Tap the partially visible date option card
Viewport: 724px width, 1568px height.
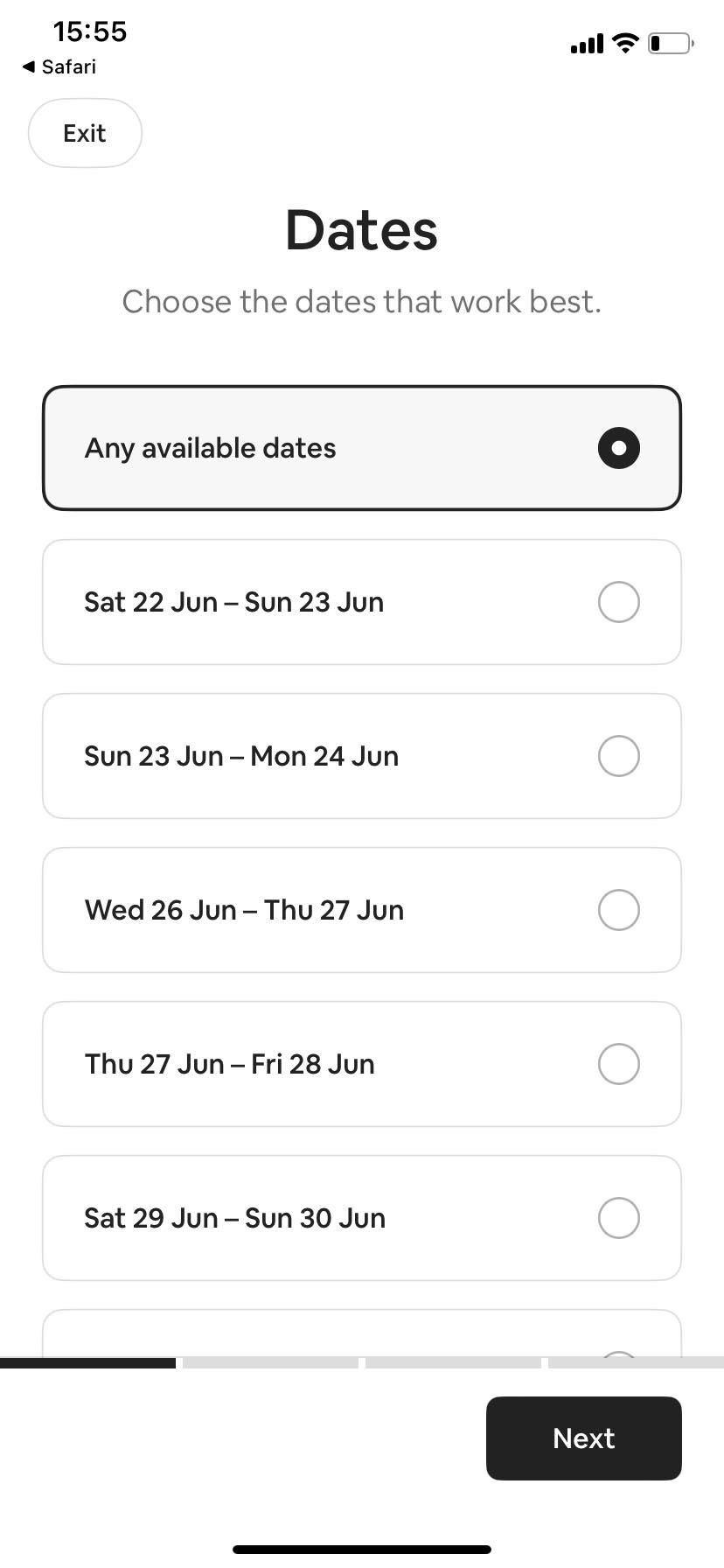362,1333
